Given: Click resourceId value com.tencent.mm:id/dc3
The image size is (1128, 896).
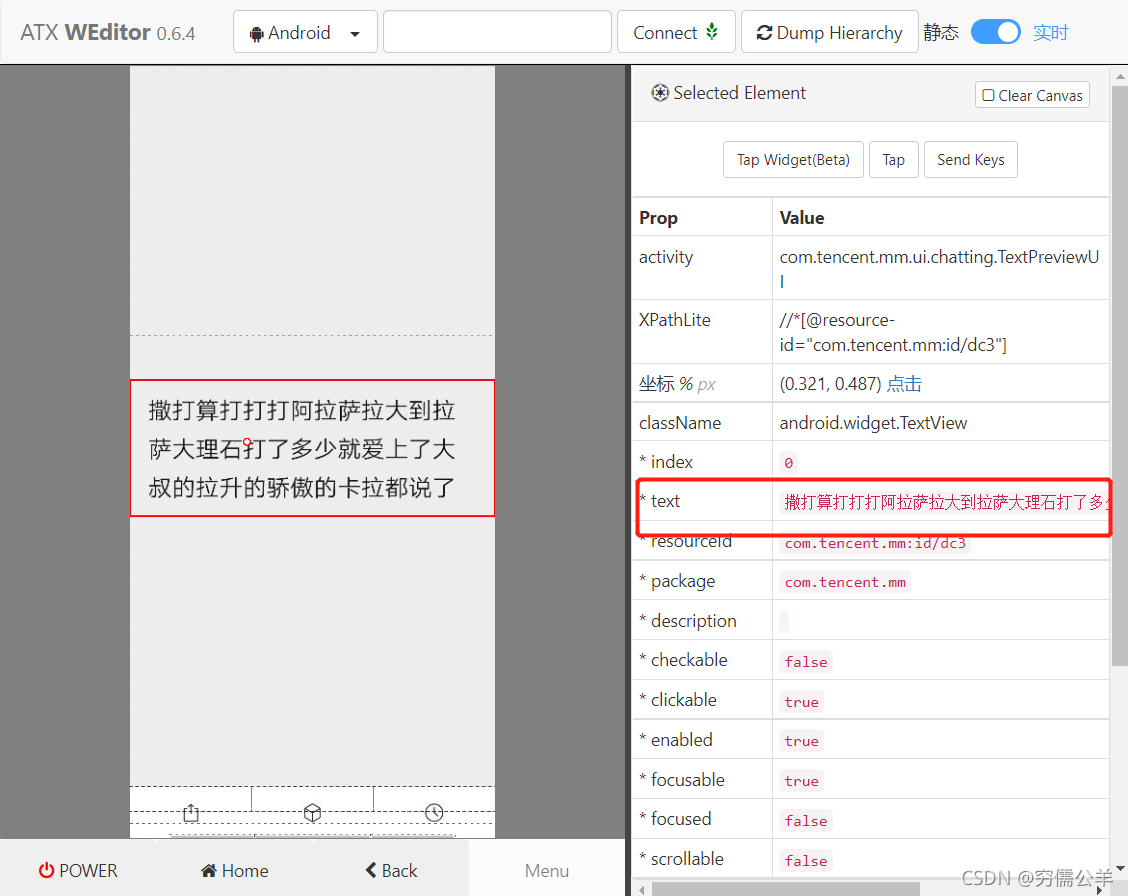Looking at the screenshot, I should (x=875, y=543).
